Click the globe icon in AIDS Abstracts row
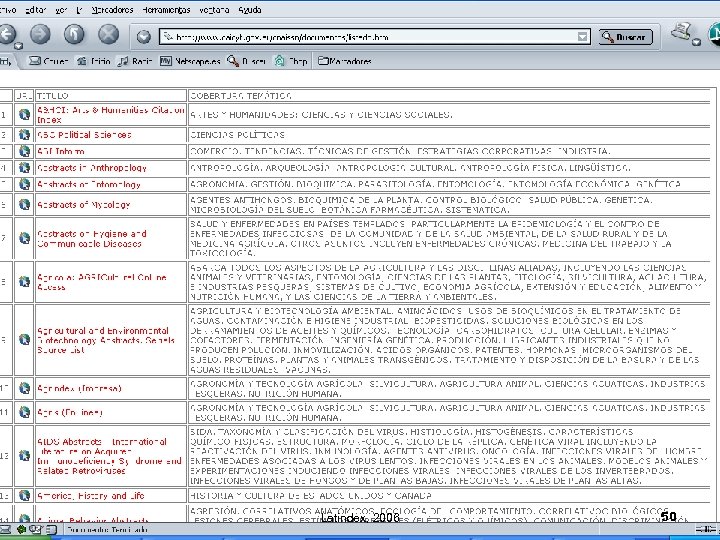The width and height of the screenshot is (720, 540). pos(24,456)
